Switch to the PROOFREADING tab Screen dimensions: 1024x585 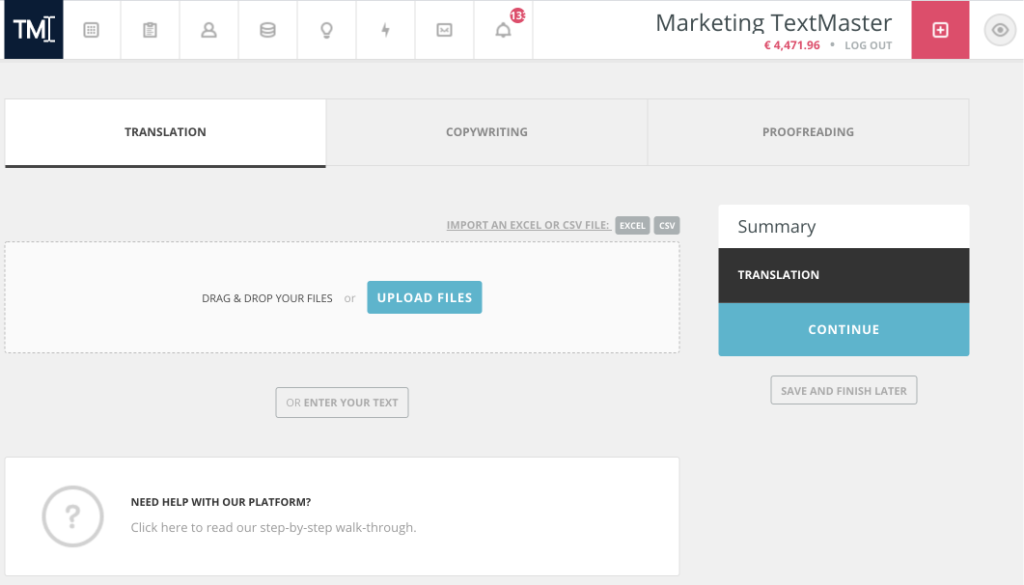807,131
